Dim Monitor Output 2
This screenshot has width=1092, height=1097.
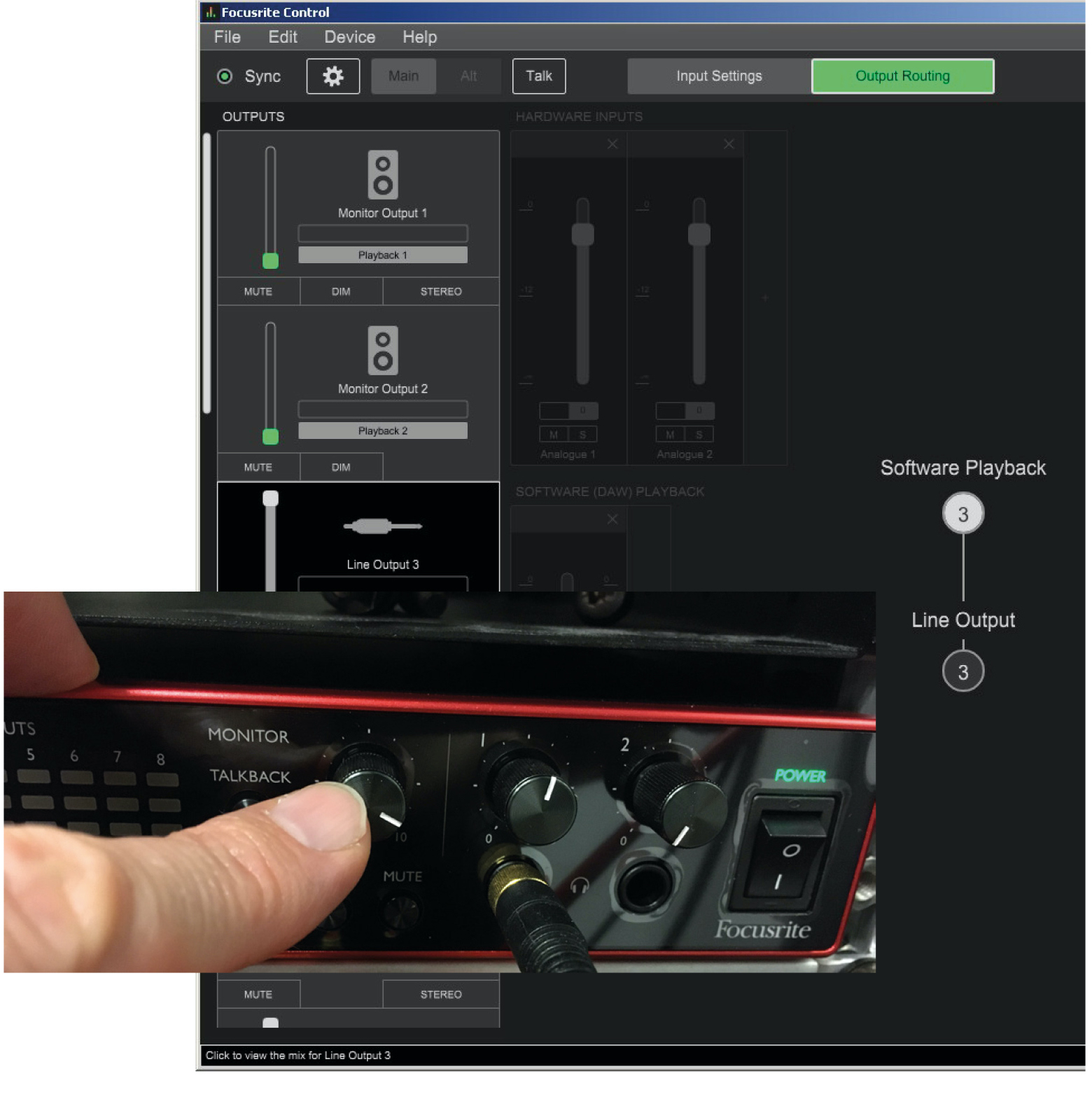341,467
